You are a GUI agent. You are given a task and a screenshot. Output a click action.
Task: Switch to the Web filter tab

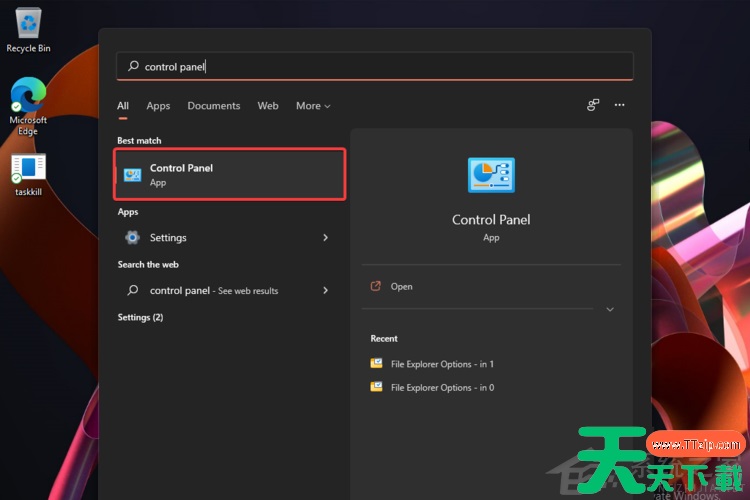coord(268,106)
